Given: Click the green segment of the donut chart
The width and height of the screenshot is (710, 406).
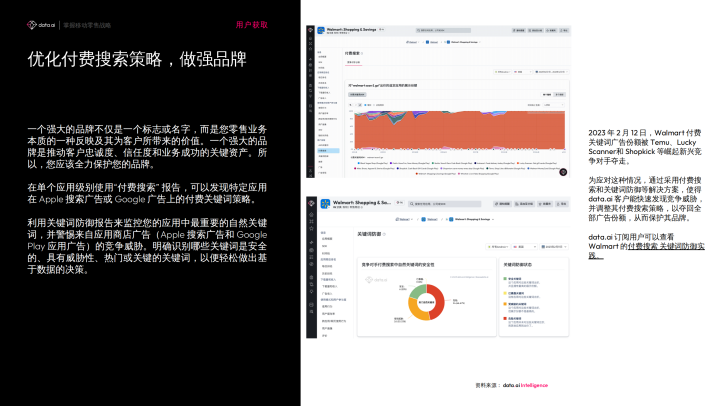Looking at the screenshot, I should tap(417, 291).
